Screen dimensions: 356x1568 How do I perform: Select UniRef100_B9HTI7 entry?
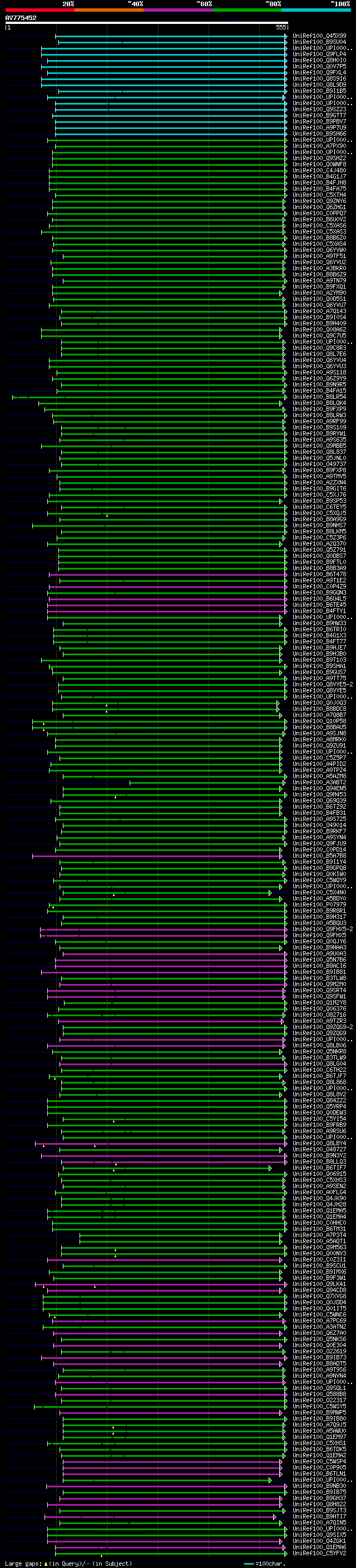[x=319, y=1517]
